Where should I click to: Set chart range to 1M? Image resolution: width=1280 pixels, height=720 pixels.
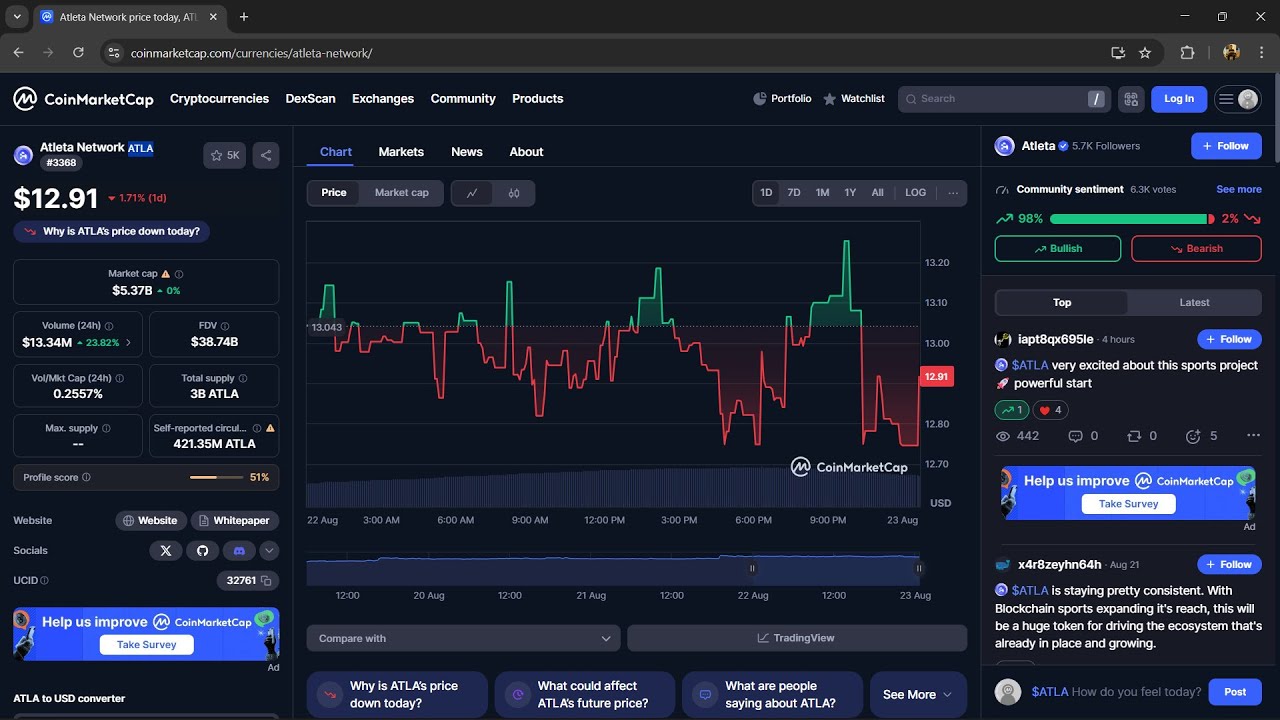[822, 193]
